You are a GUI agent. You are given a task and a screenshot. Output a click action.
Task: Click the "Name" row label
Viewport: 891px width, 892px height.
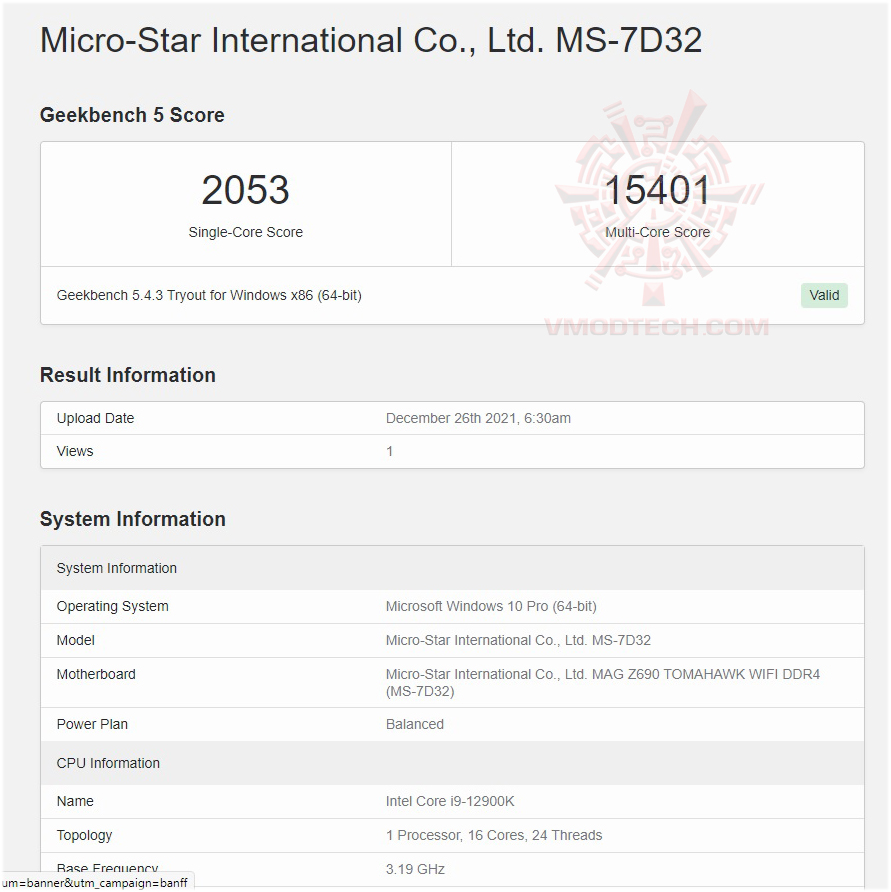[75, 801]
